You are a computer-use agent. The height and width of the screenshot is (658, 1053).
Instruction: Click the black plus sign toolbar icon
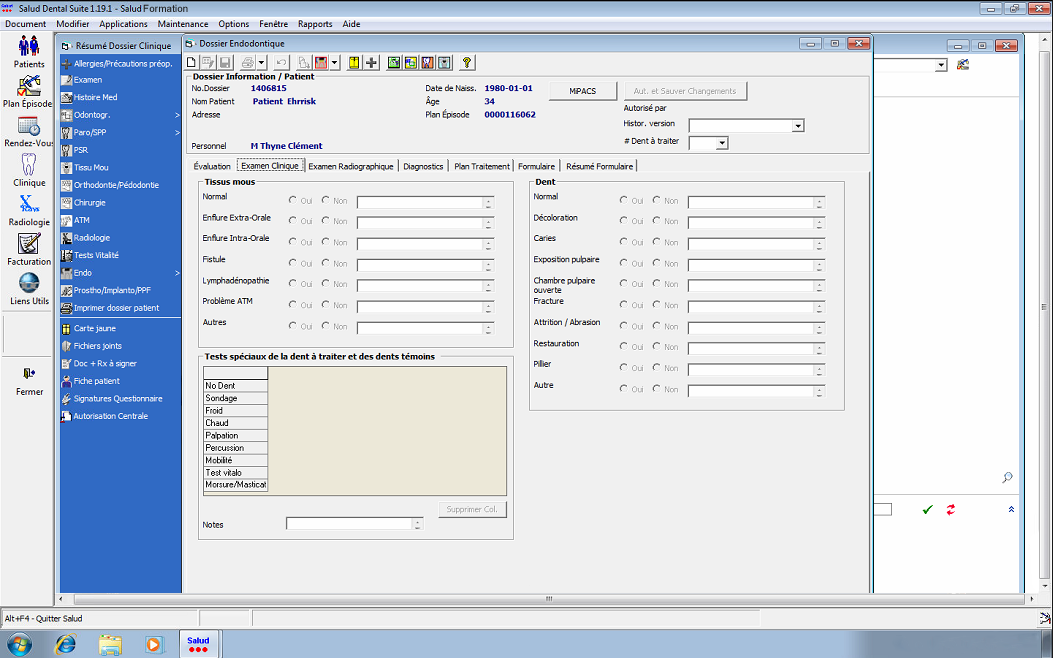[372, 62]
